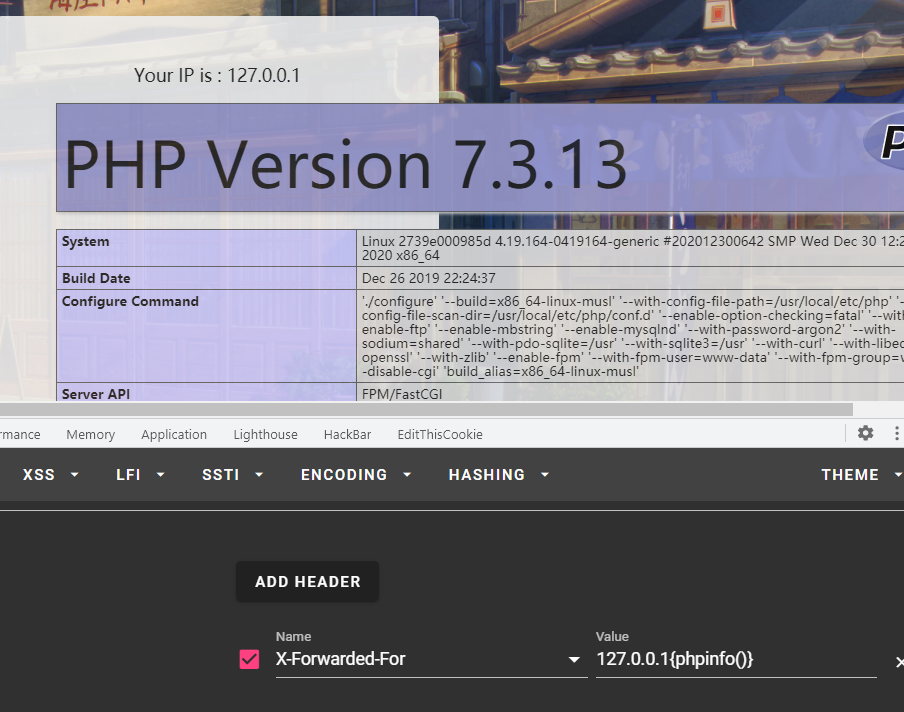The height and width of the screenshot is (712, 904).
Task: Click the ADD HEADER button
Action: 307,581
